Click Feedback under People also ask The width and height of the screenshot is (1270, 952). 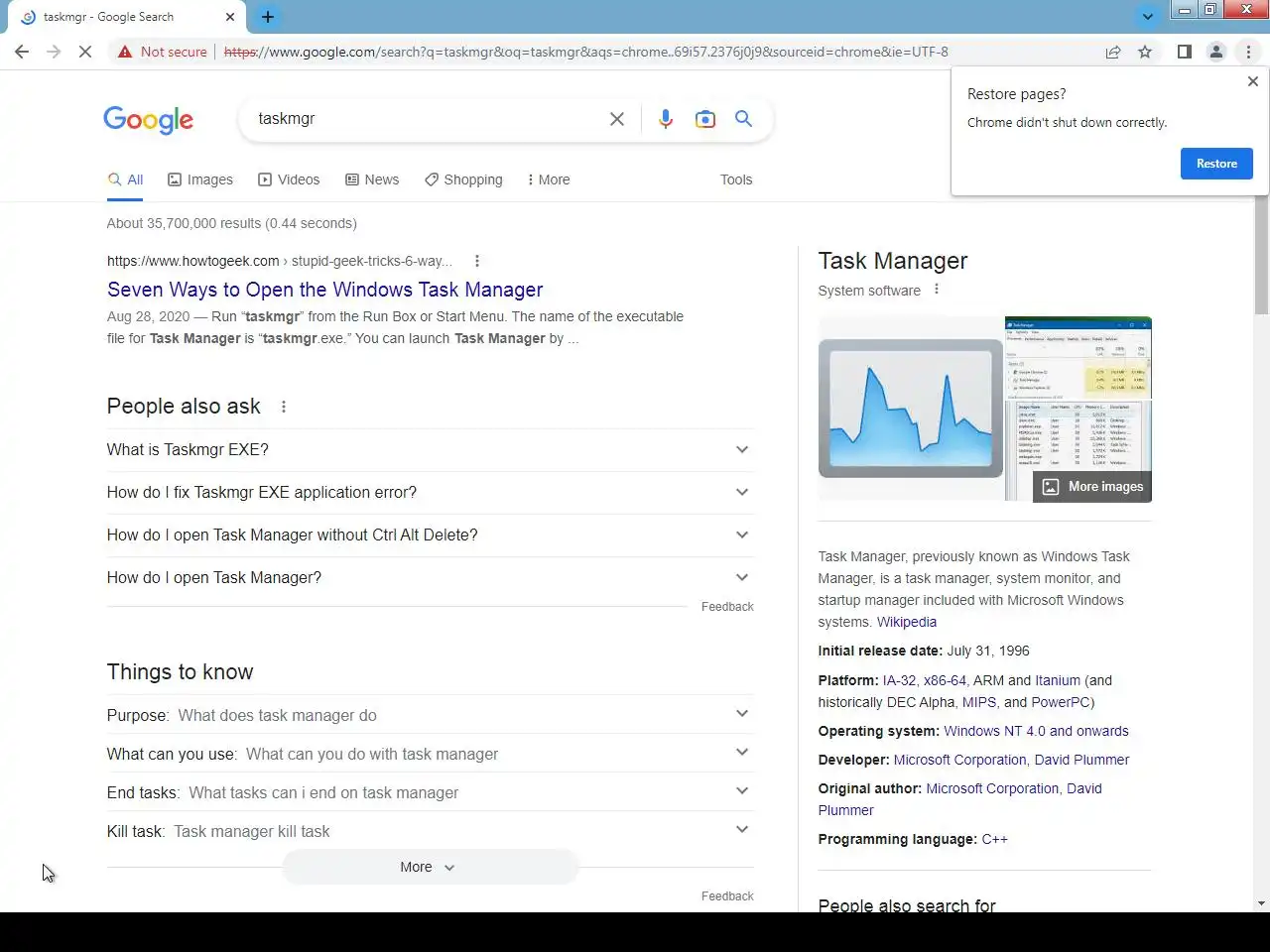pos(727,607)
